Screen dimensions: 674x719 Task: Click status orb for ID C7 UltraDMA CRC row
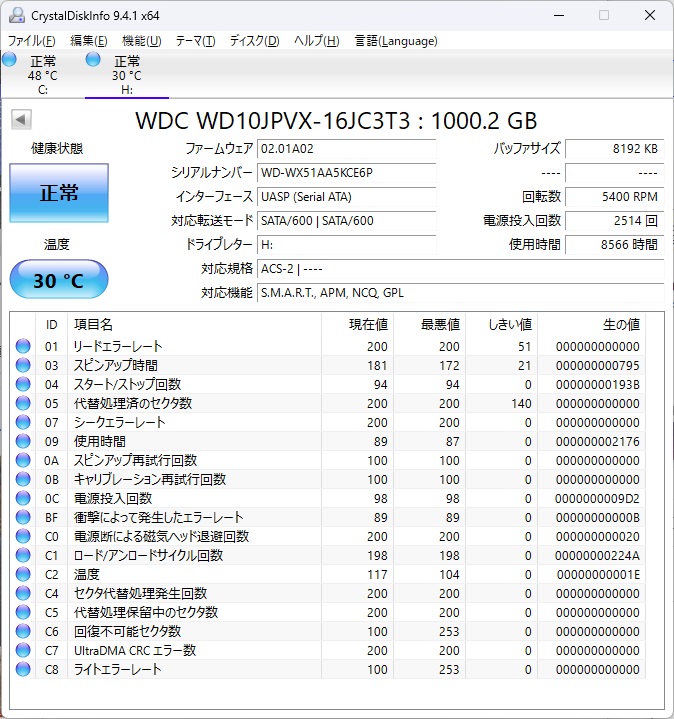pos(23,650)
